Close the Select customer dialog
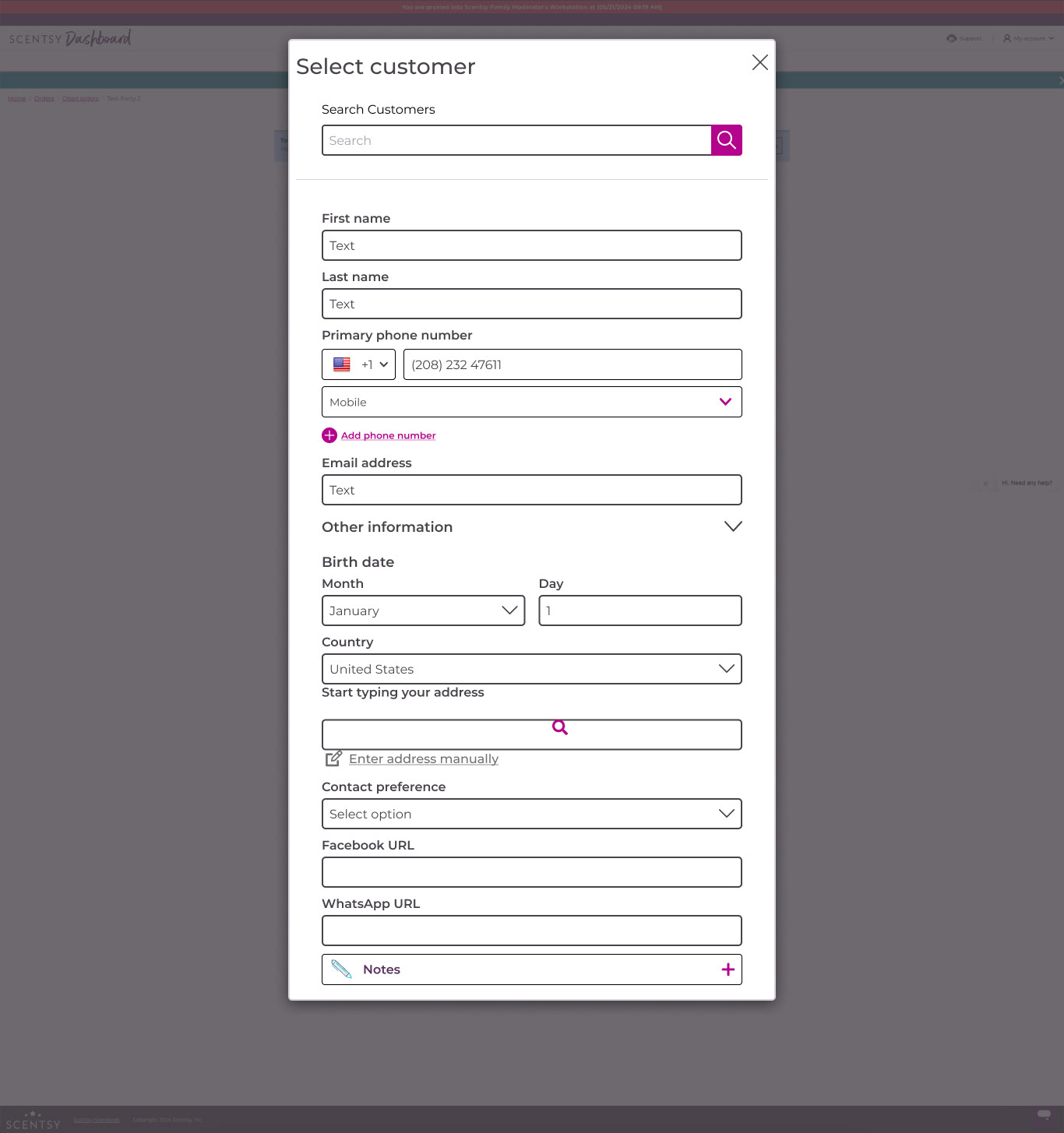This screenshot has height=1133, width=1064. [760, 62]
